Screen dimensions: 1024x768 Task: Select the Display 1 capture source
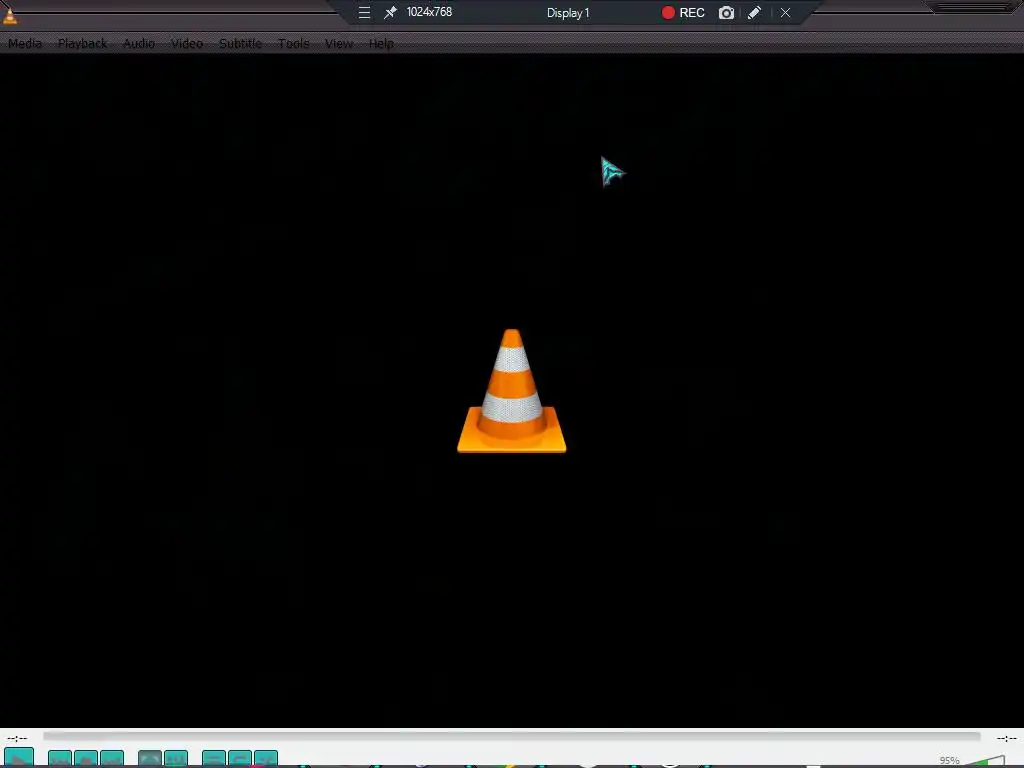point(568,12)
